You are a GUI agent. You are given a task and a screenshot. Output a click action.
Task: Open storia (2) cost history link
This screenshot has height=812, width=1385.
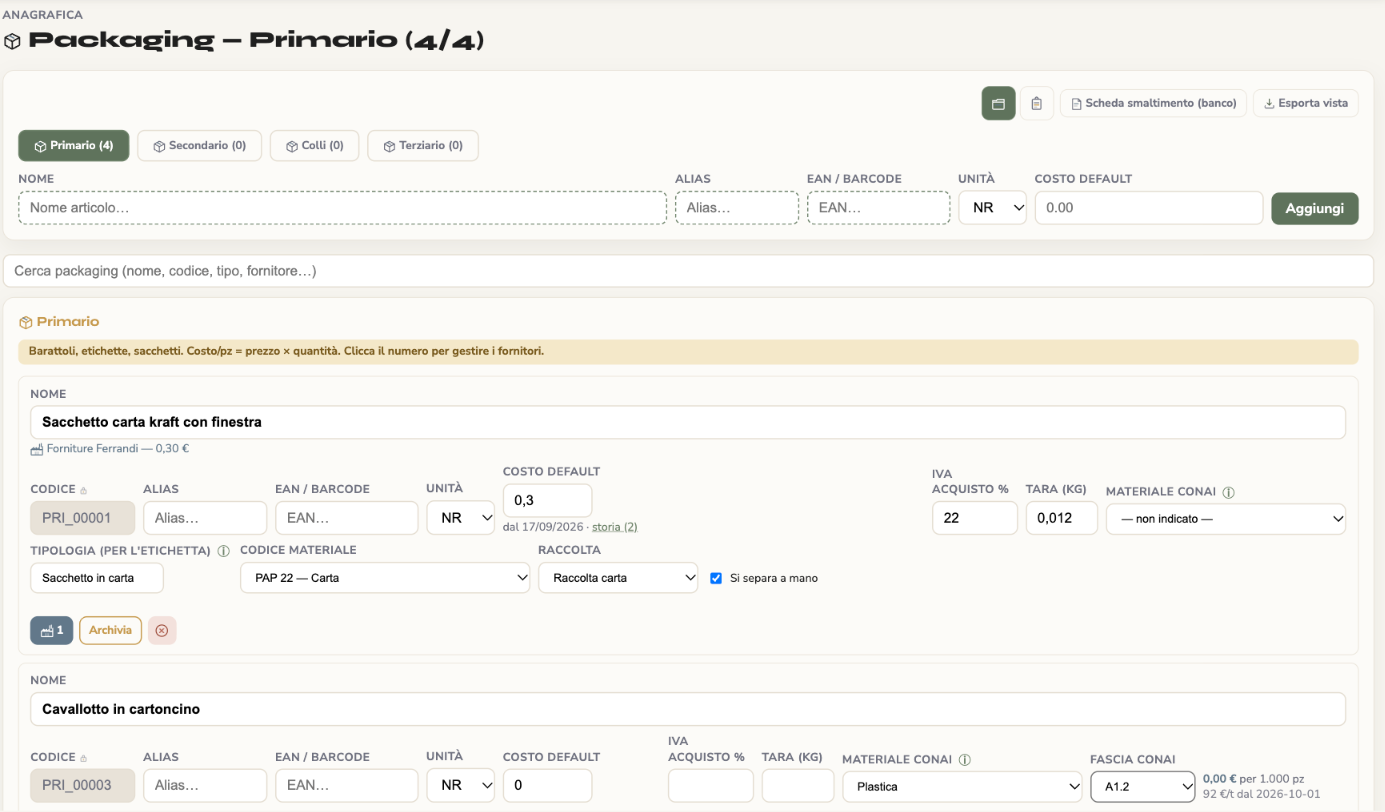[615, 527]
